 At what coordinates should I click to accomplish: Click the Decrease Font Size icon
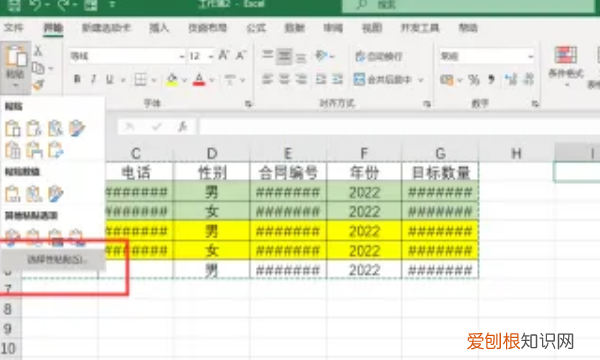(x=240, y=56)
